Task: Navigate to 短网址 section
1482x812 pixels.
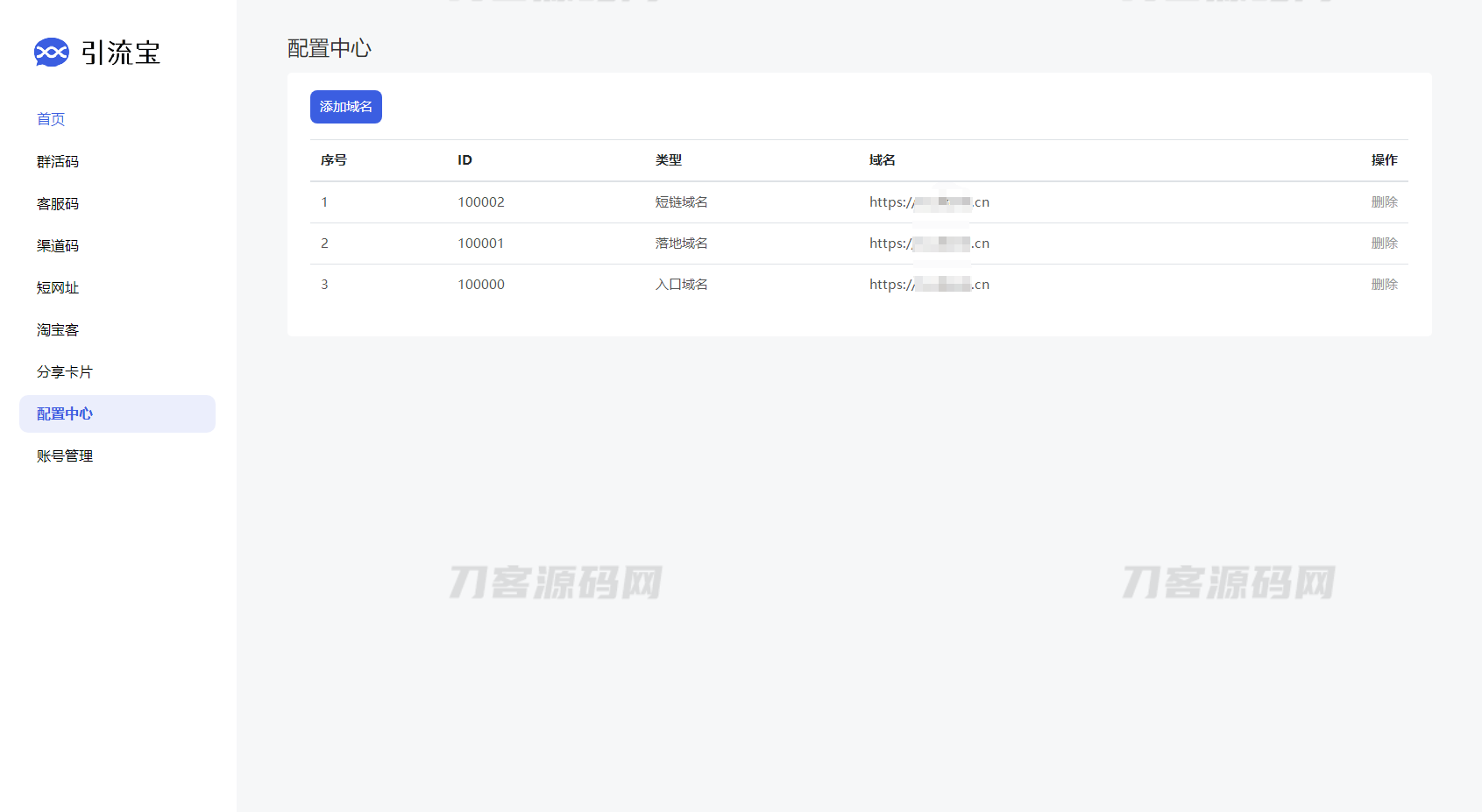Action: point(58,288)
